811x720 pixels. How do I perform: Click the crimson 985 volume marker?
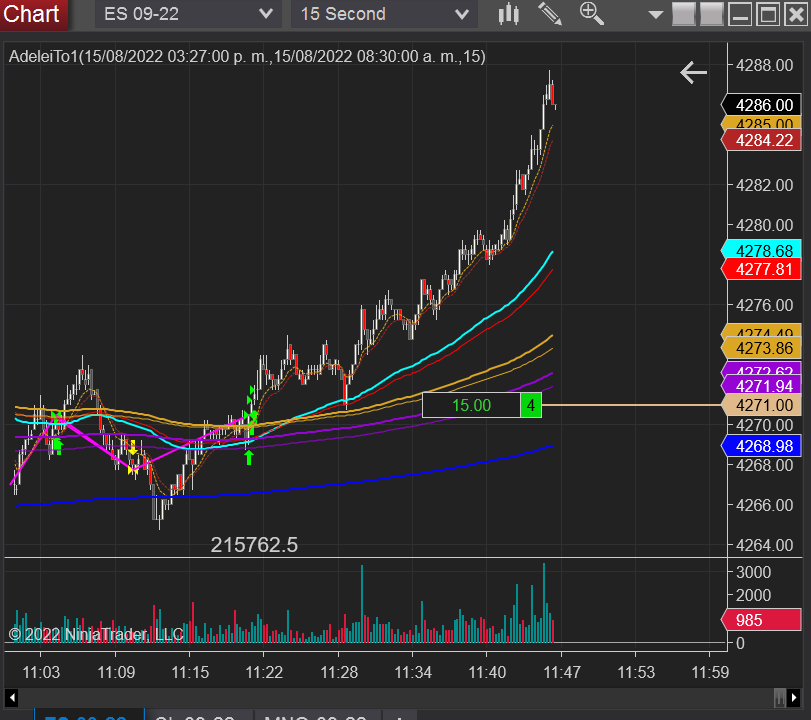pos(761,620)
